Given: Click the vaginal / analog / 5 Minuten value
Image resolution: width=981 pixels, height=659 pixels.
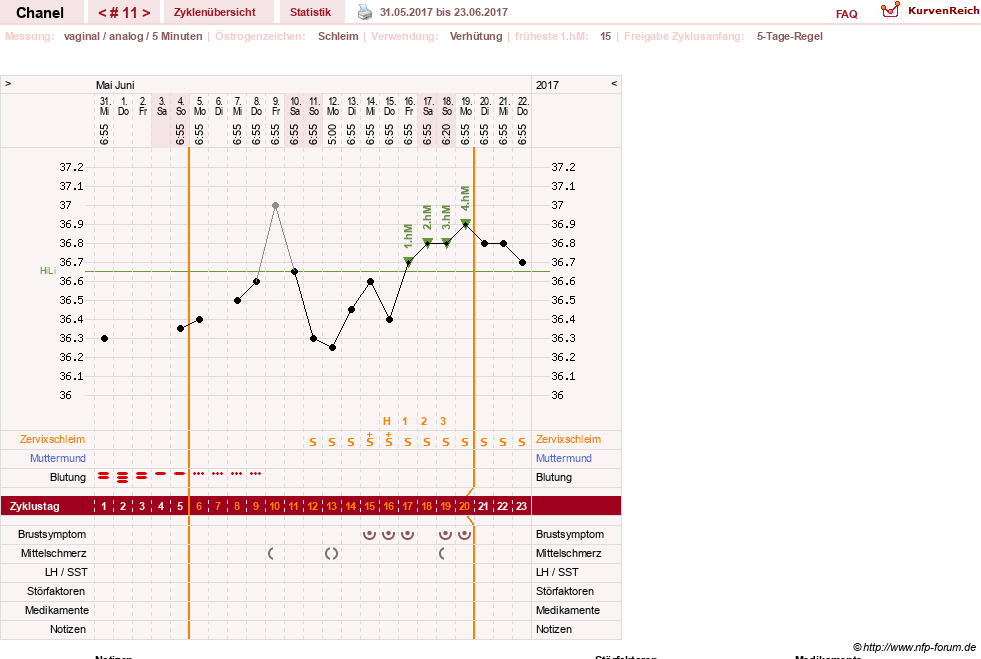Looking at the screenshot, I should click(133, 36).
